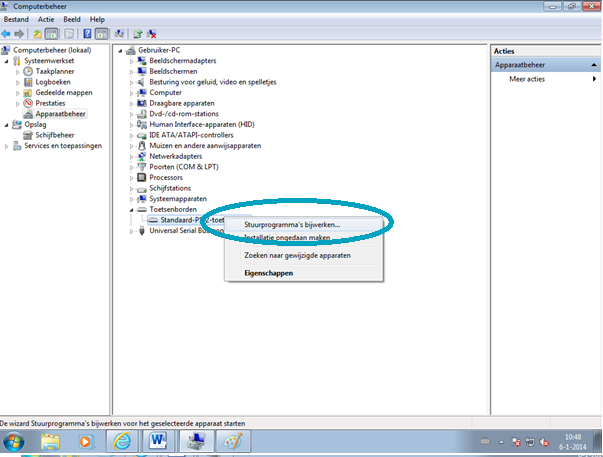
Task: Select Beeldschermen entry
Action: coord(173,72)
